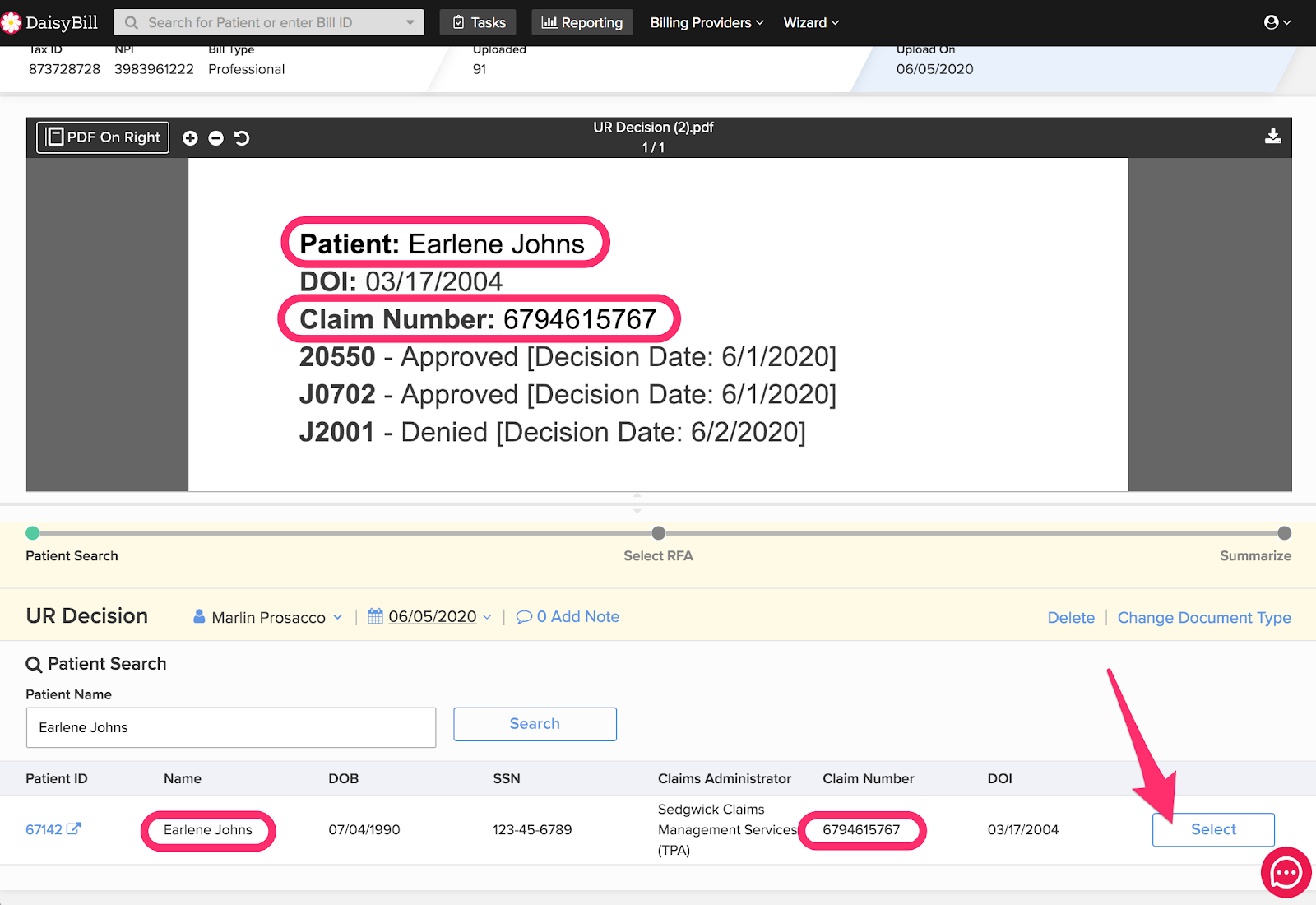This screenshot has width=1316, height=905.
Task: Open the Marlin Prosacco assignee dropdown
Action: [268, 617]
